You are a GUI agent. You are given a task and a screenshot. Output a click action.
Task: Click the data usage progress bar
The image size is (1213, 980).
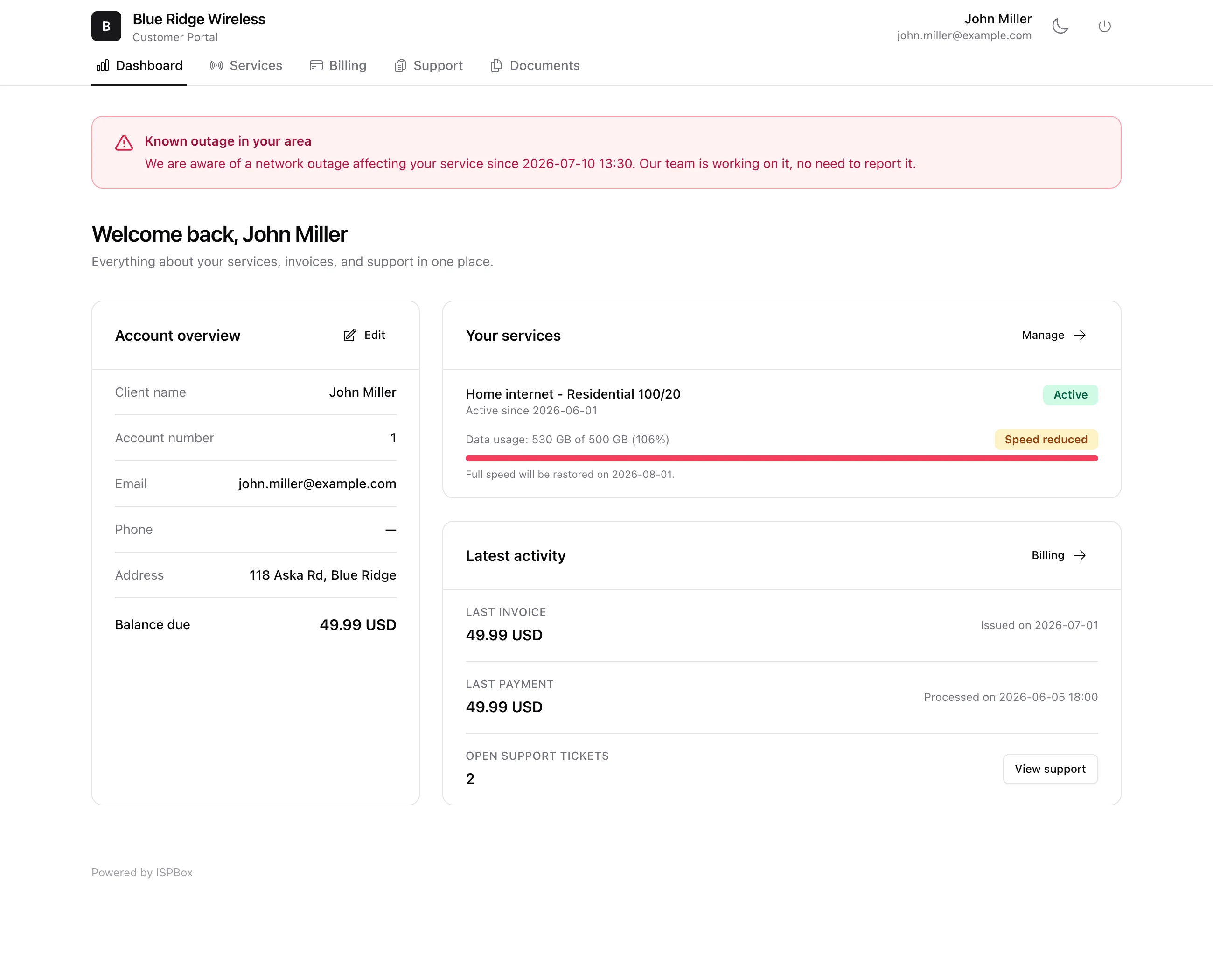tap(782, 458)
